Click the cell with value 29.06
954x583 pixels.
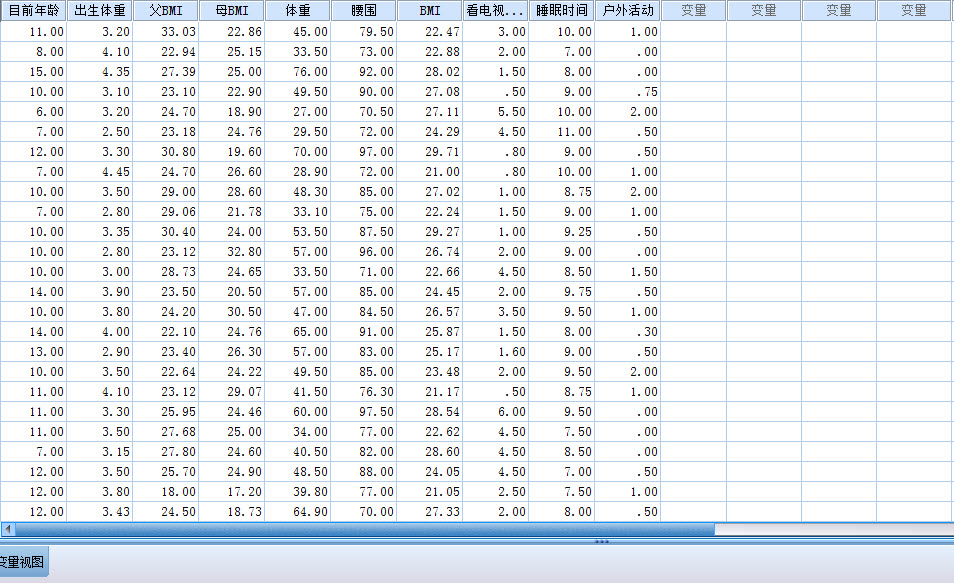click(166, 212)
